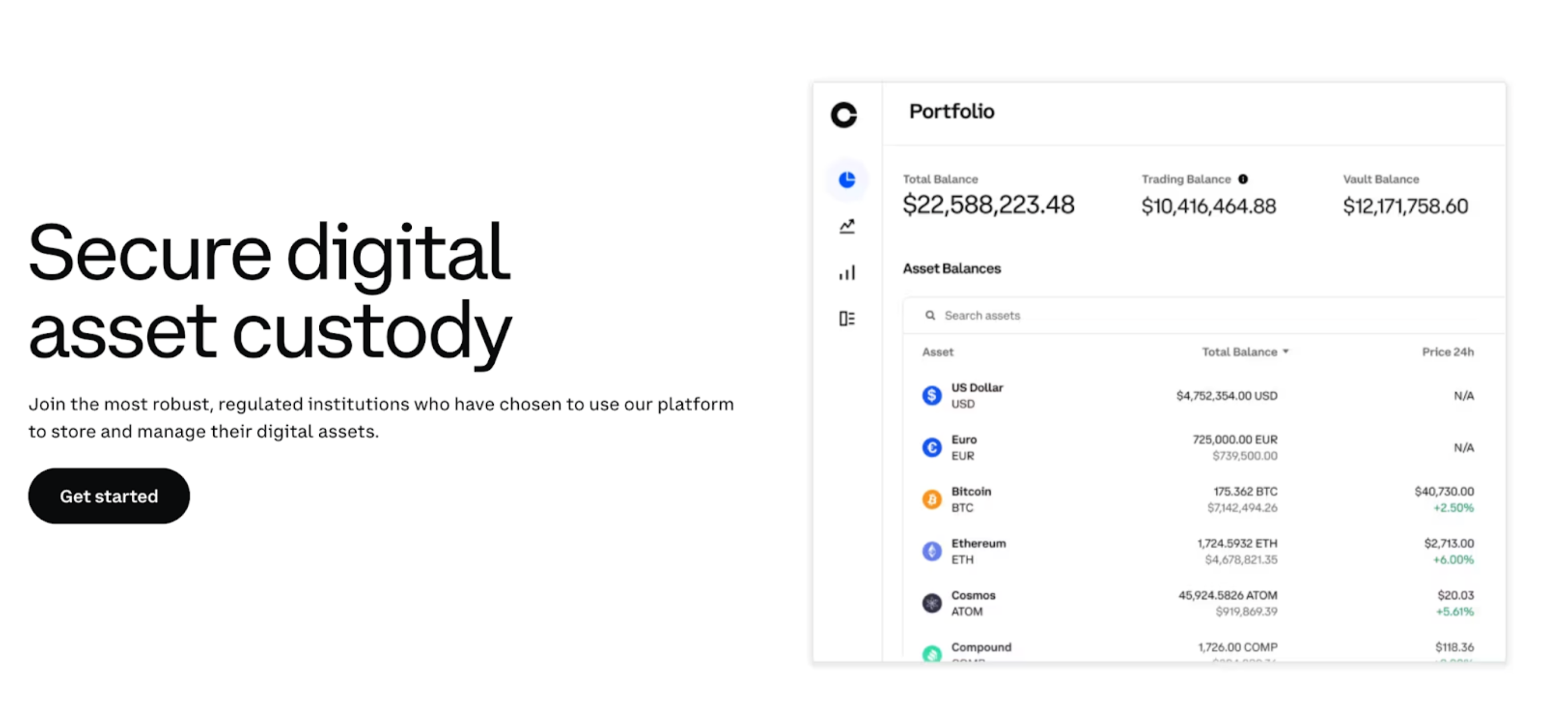
Task: Click the $10,416,464.88 trading balance value
Action: pyautogui.click(x=1208, y=207)
